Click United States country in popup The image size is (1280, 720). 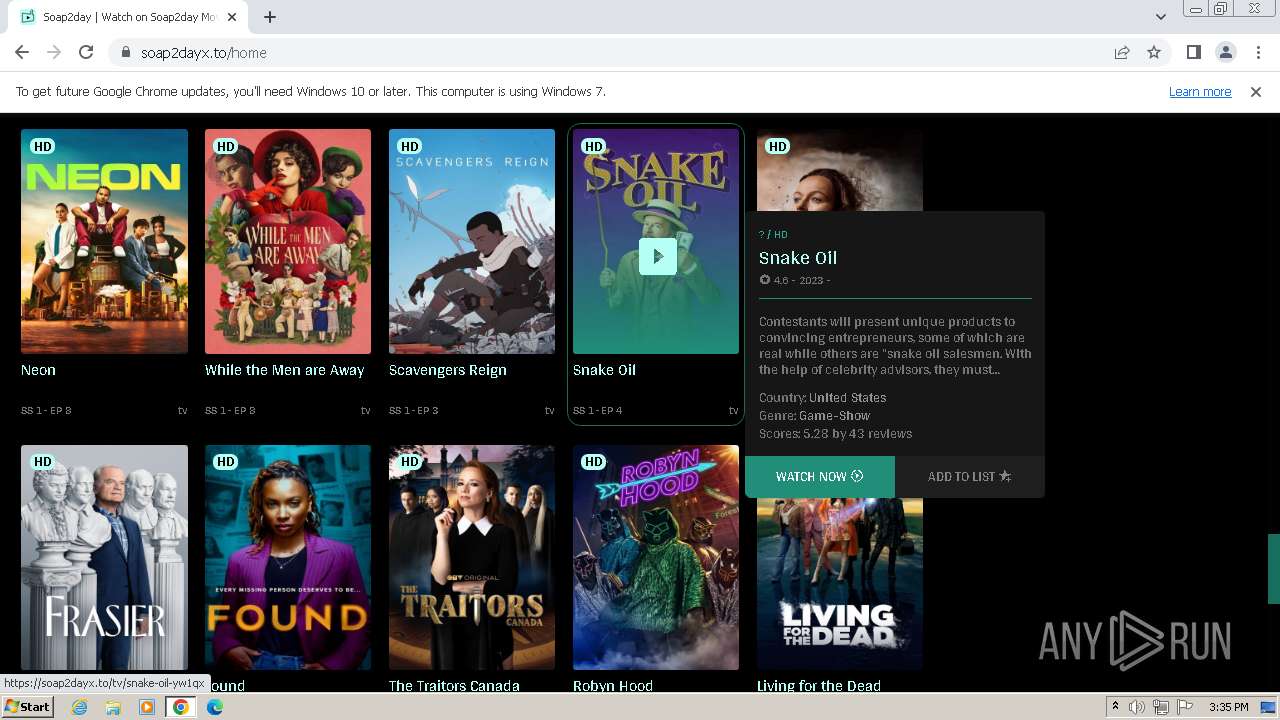(847, 397)
